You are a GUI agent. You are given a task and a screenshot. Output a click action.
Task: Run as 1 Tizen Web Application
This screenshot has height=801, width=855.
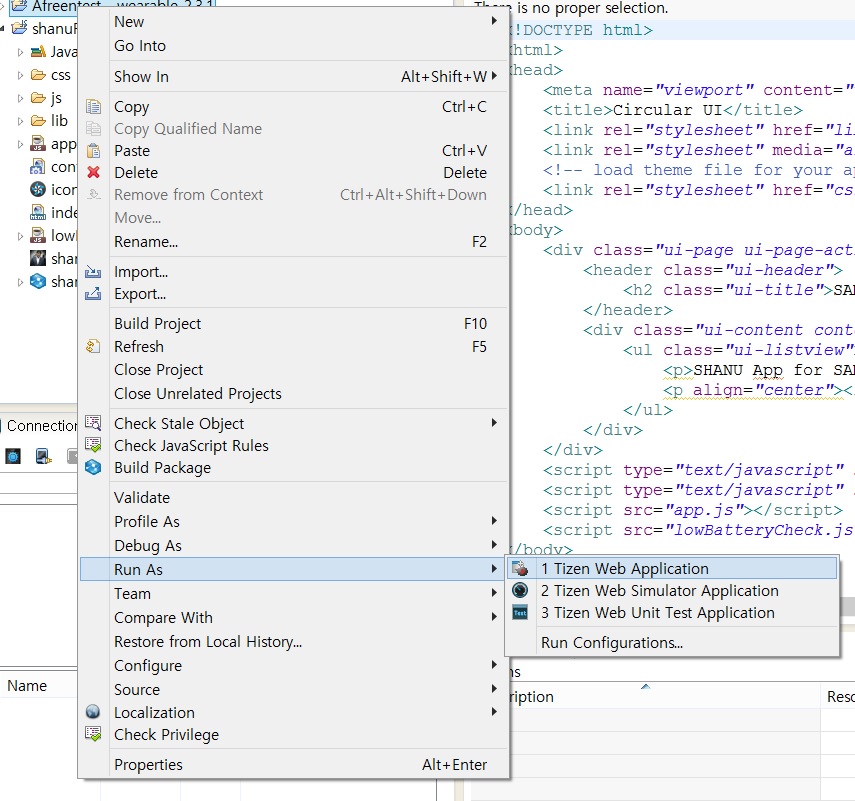point(672,568)
